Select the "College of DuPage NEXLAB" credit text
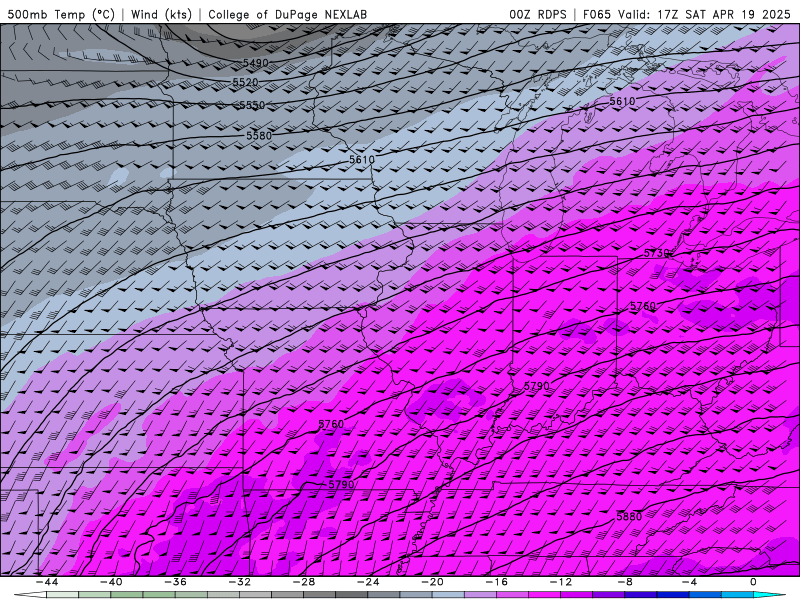Viewport: 800px width, 600px height. (x=287, y=14)
